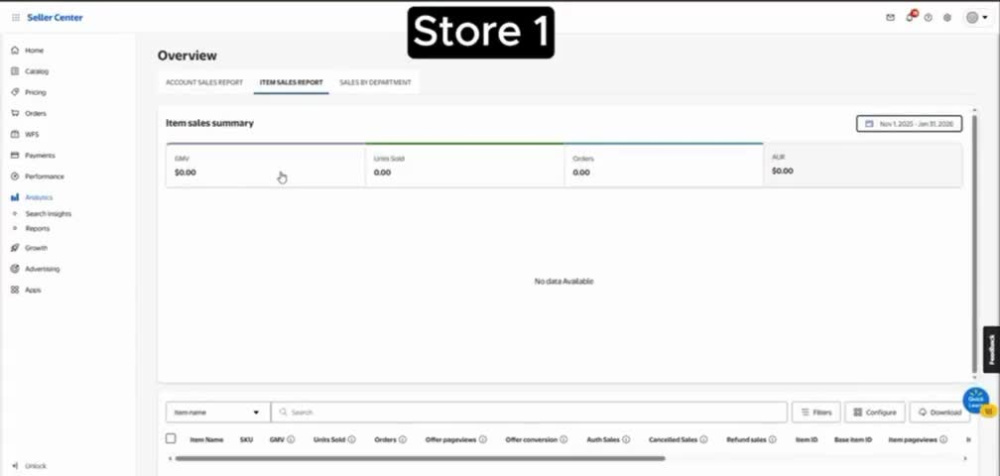This screenshot has height=476, width=1000.
Task: Open the Feedback side tab
Action: (x=992, y=349)
